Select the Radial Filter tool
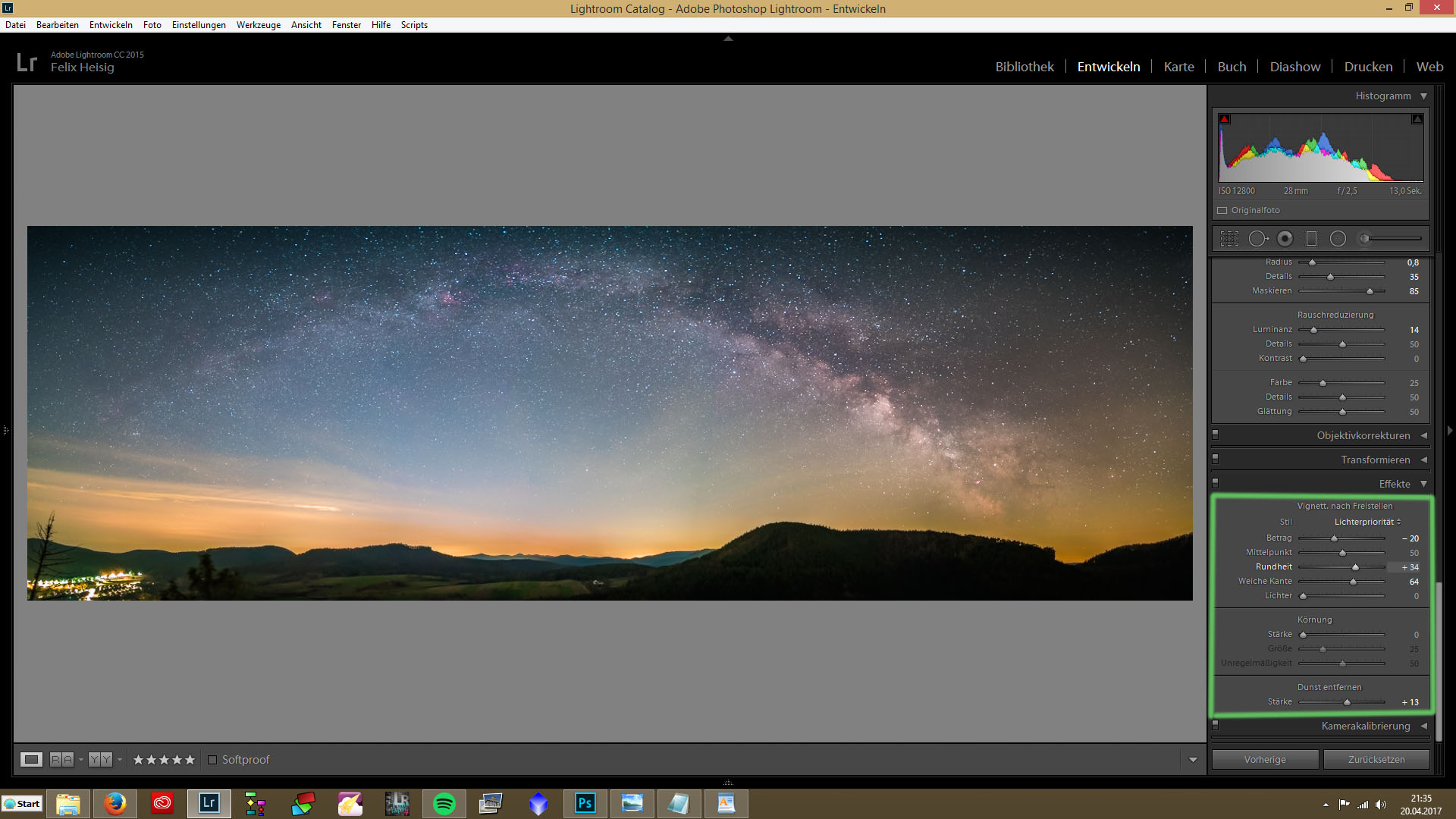1456x819 pixels. (1338, 239)
